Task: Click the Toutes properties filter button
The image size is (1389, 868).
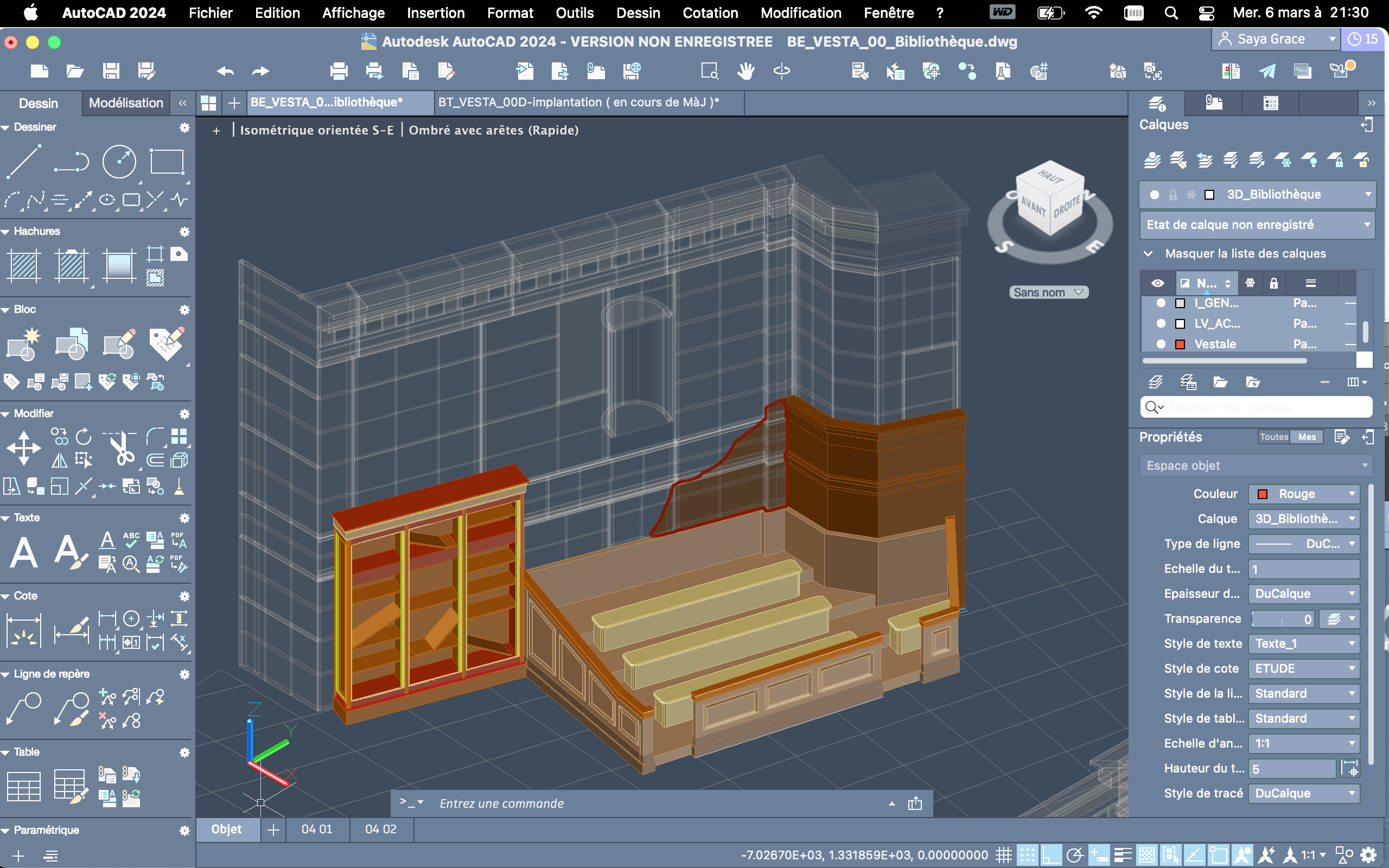Action: tap(1273, 437)
